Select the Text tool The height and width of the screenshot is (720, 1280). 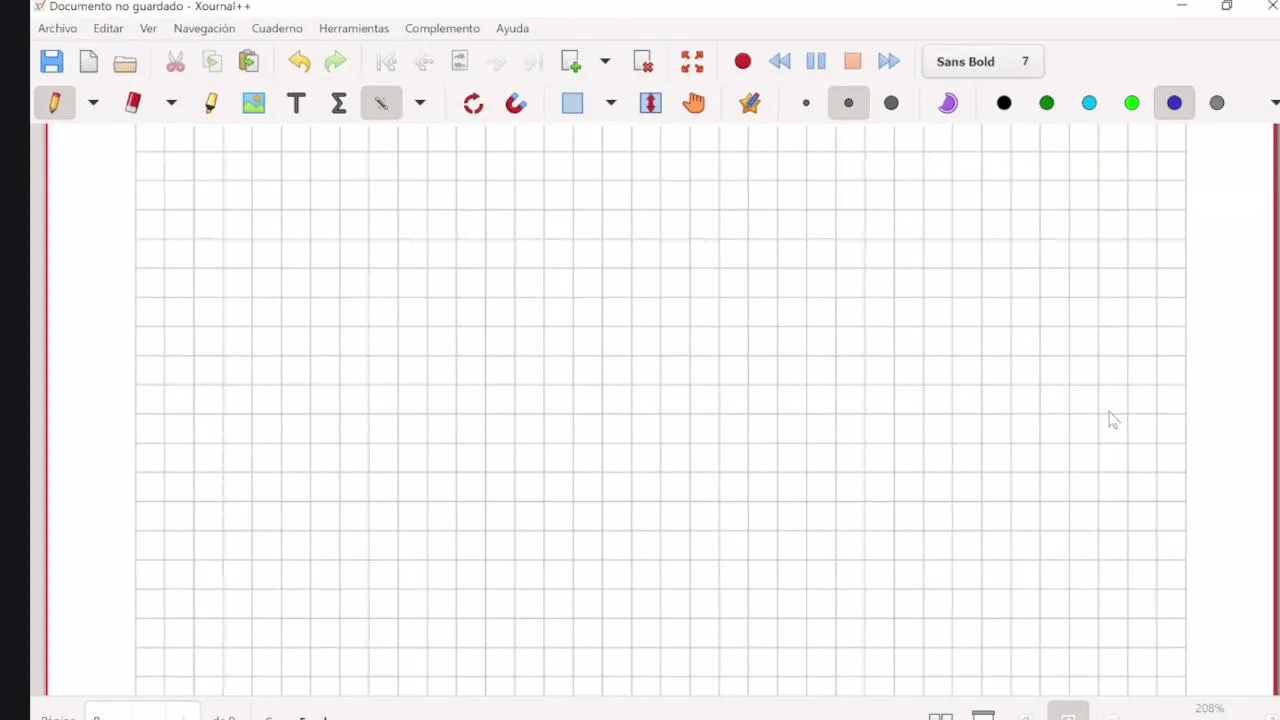pyautogui.click(x=296, y=103)
